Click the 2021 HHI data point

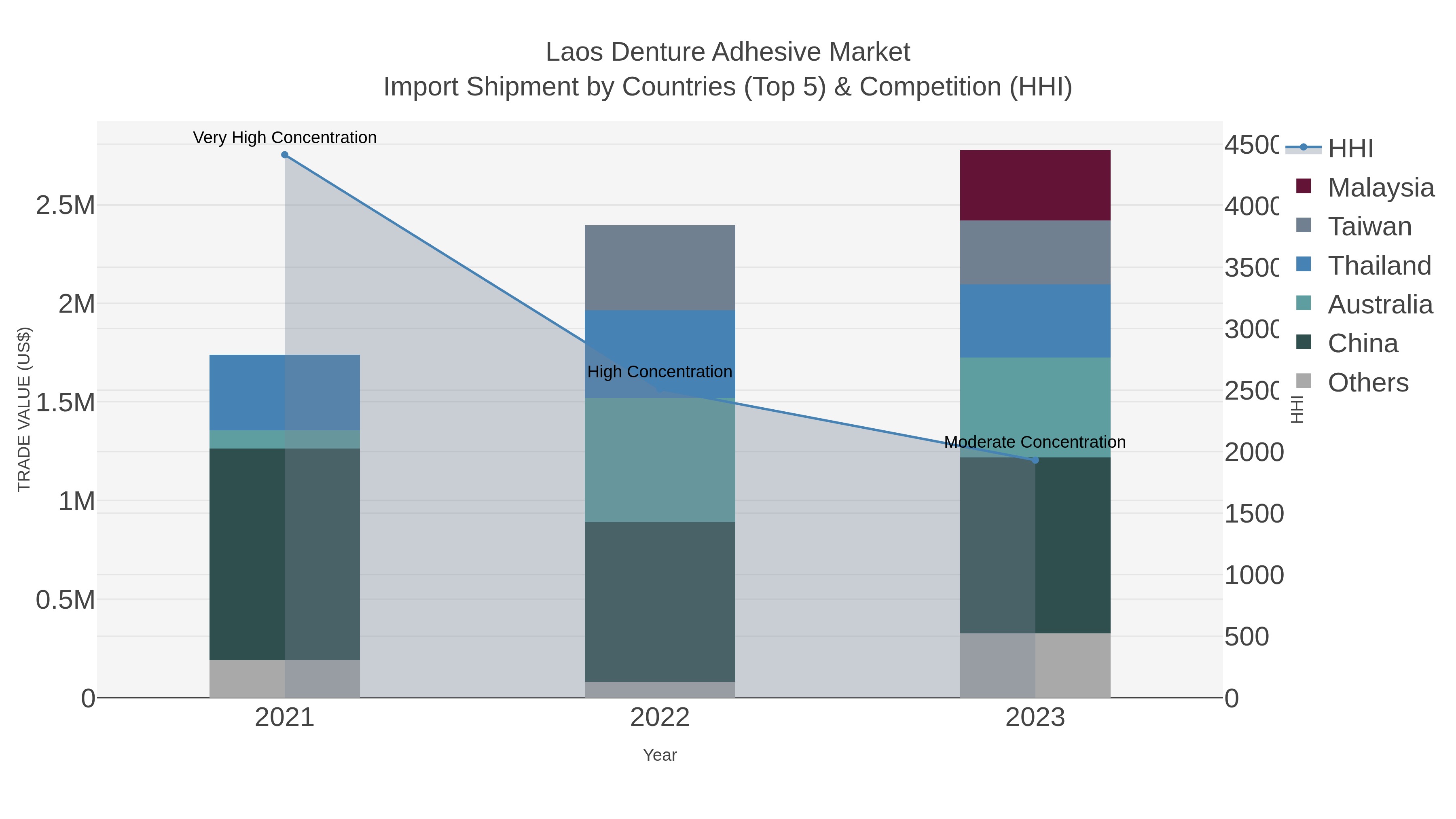coord(285,155)
